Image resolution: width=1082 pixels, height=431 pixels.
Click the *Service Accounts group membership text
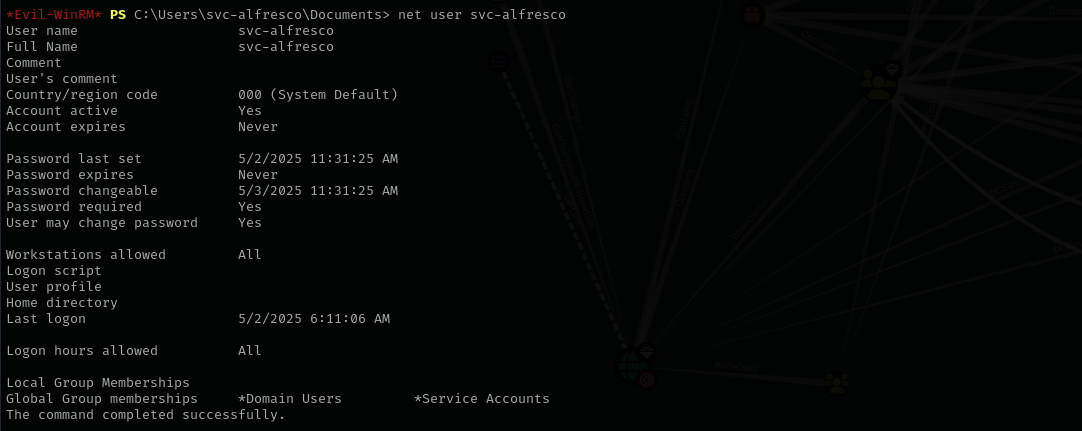point(482,399)
